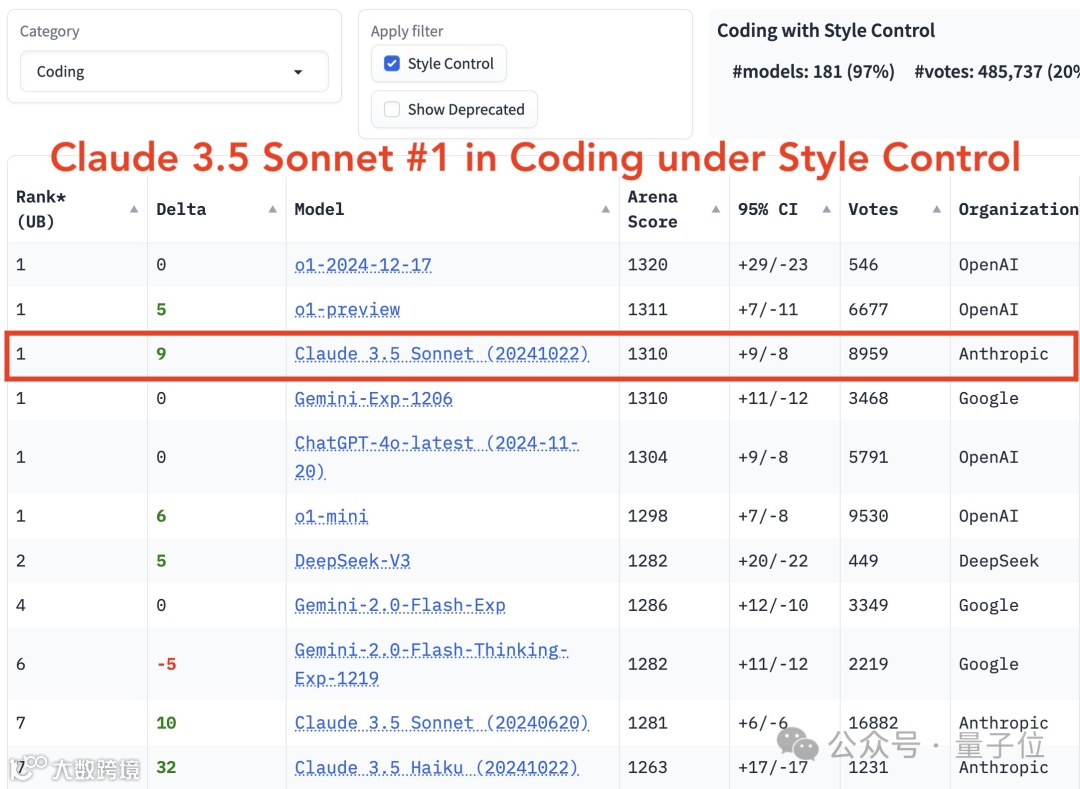Screen dimensions: 1080x789
Task: Select votes cell 8959
Action: click(x=868, y=354)
